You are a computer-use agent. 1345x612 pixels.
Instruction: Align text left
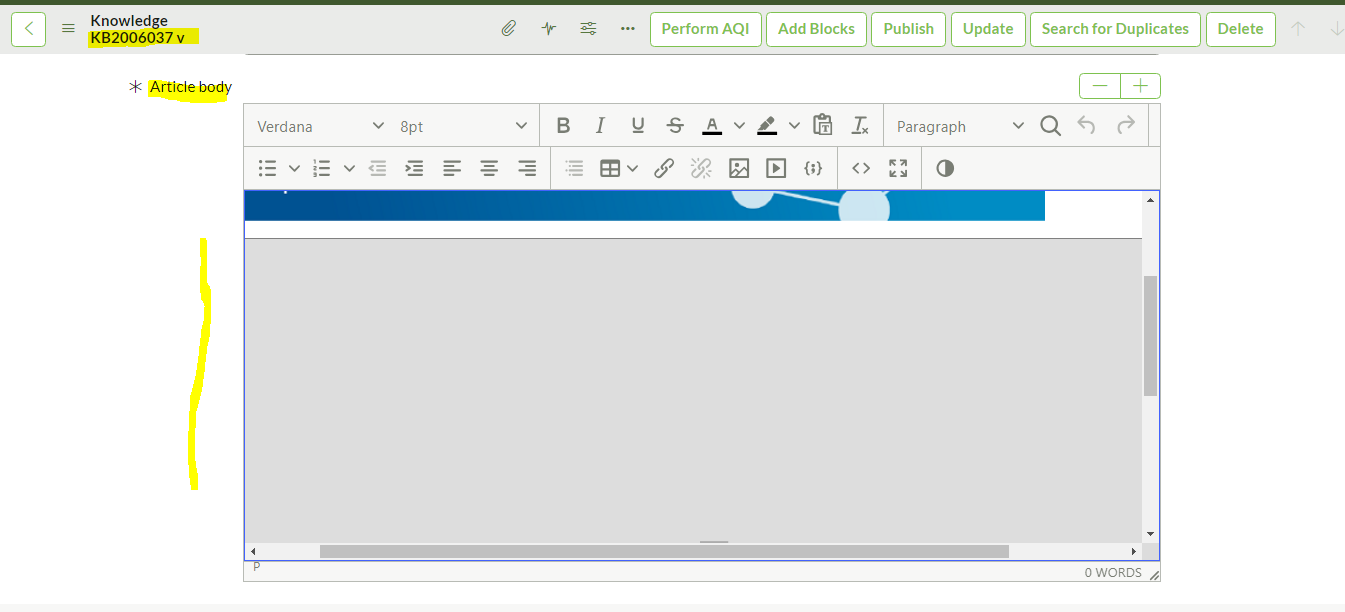[x=452, y=169]
